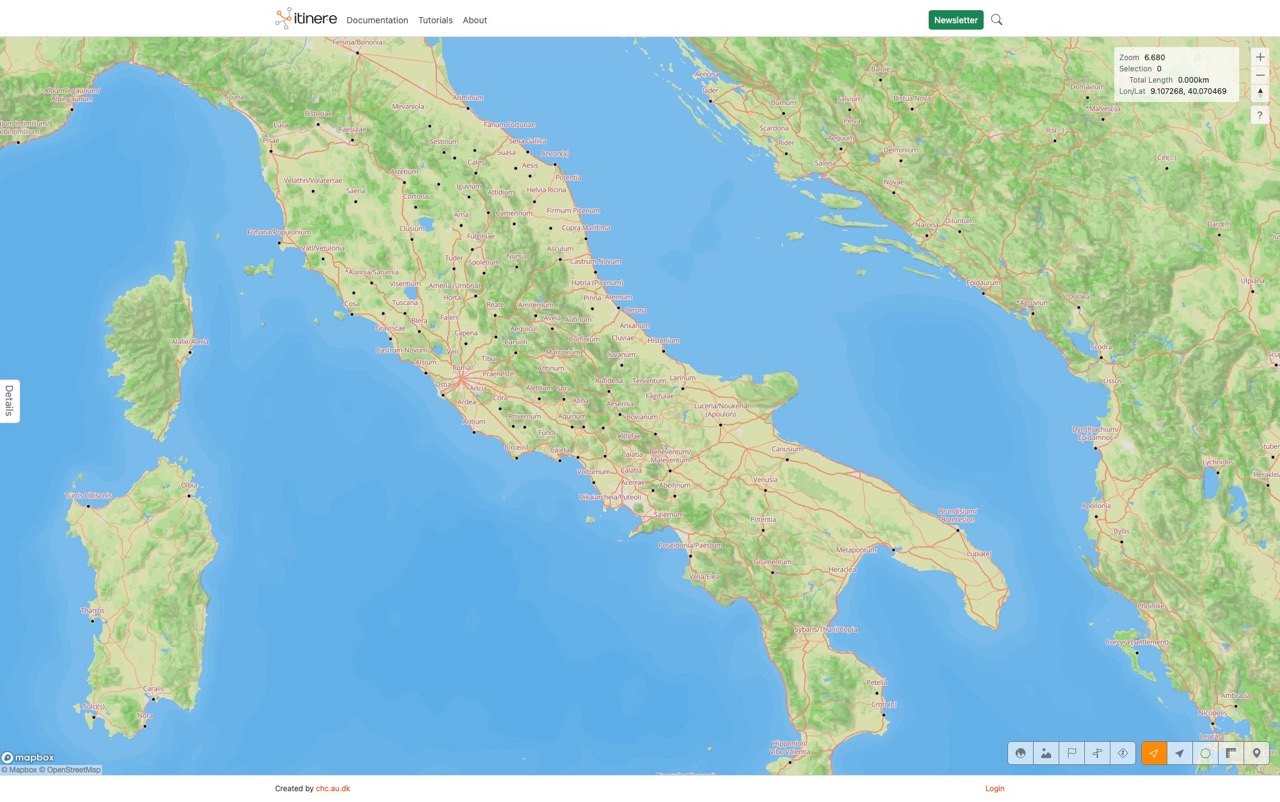Open the search magnifier icon
This screenshot has height=802, width=1280.
coord(997,20)
